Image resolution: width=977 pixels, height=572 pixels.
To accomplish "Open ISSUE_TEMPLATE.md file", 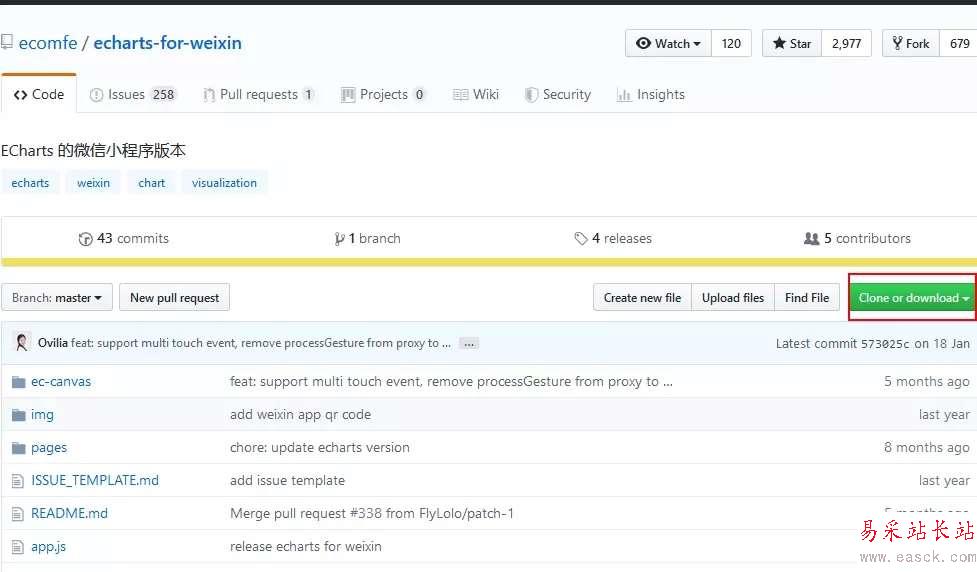I will [95, 480].
